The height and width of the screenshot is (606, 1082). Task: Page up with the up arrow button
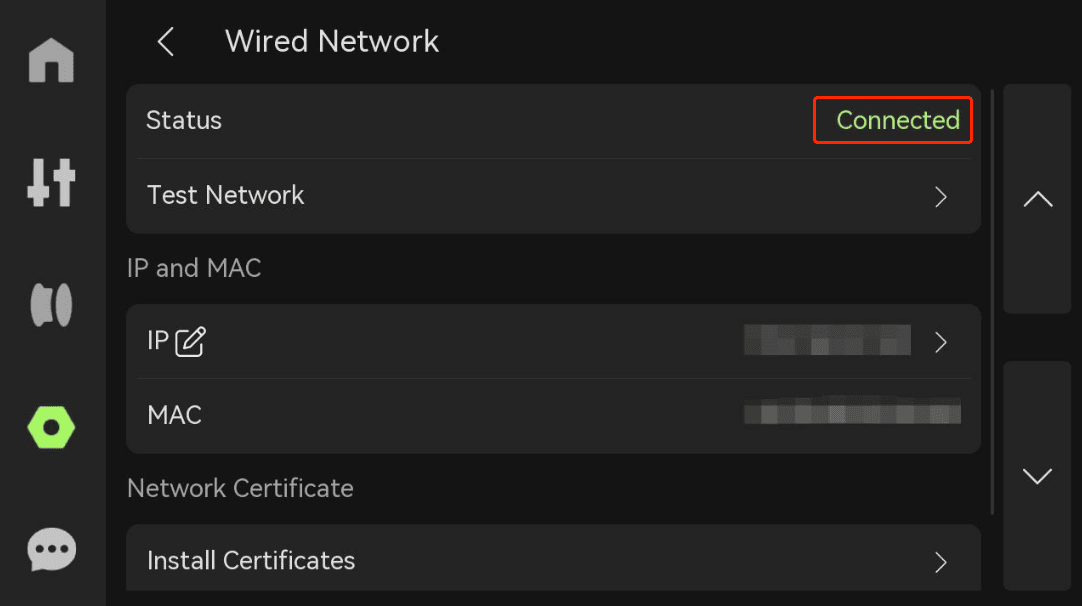coord(1037,199)
